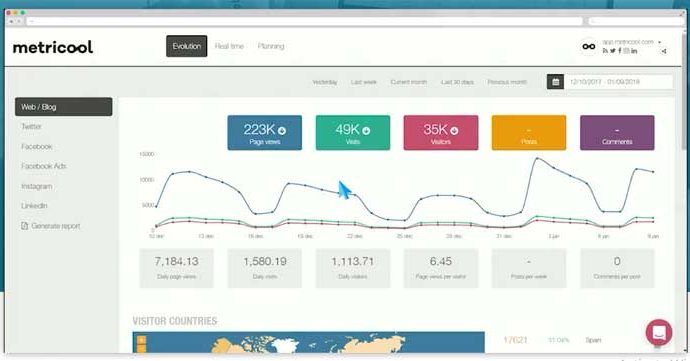Switch to the Real time tab
The image size is (690, 361).
pyautogui.click(x=229, y=46)
